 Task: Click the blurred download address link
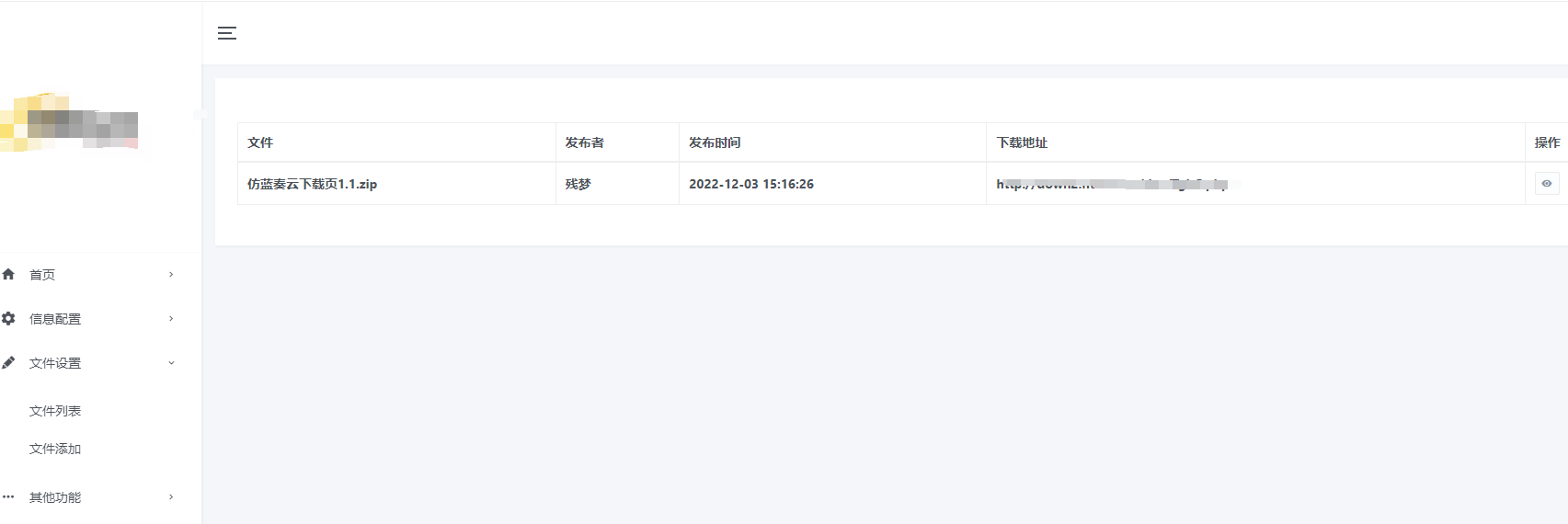click(1113, 184)
